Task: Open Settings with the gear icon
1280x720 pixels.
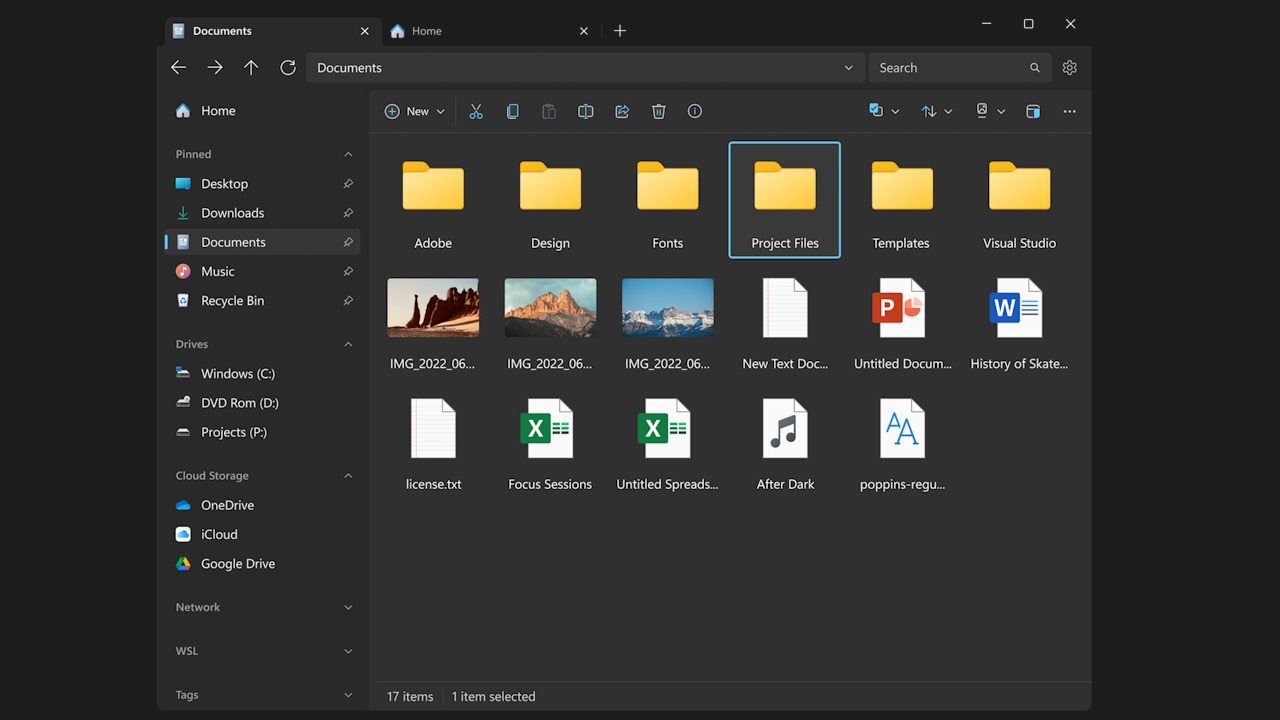Action: tap(1069, 67)
